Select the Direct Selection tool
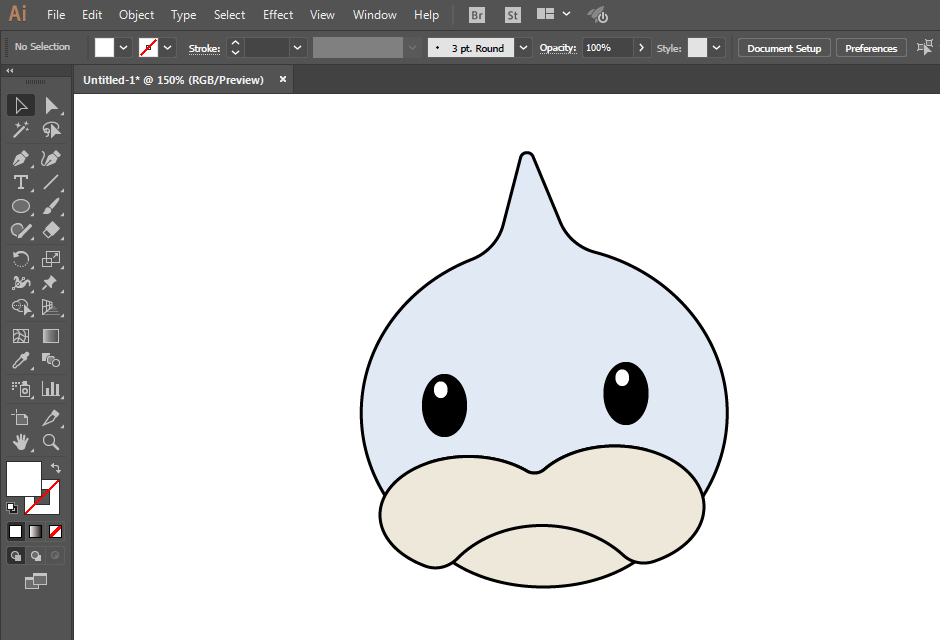This screenshot has height=640, width=940. [51, 106]
